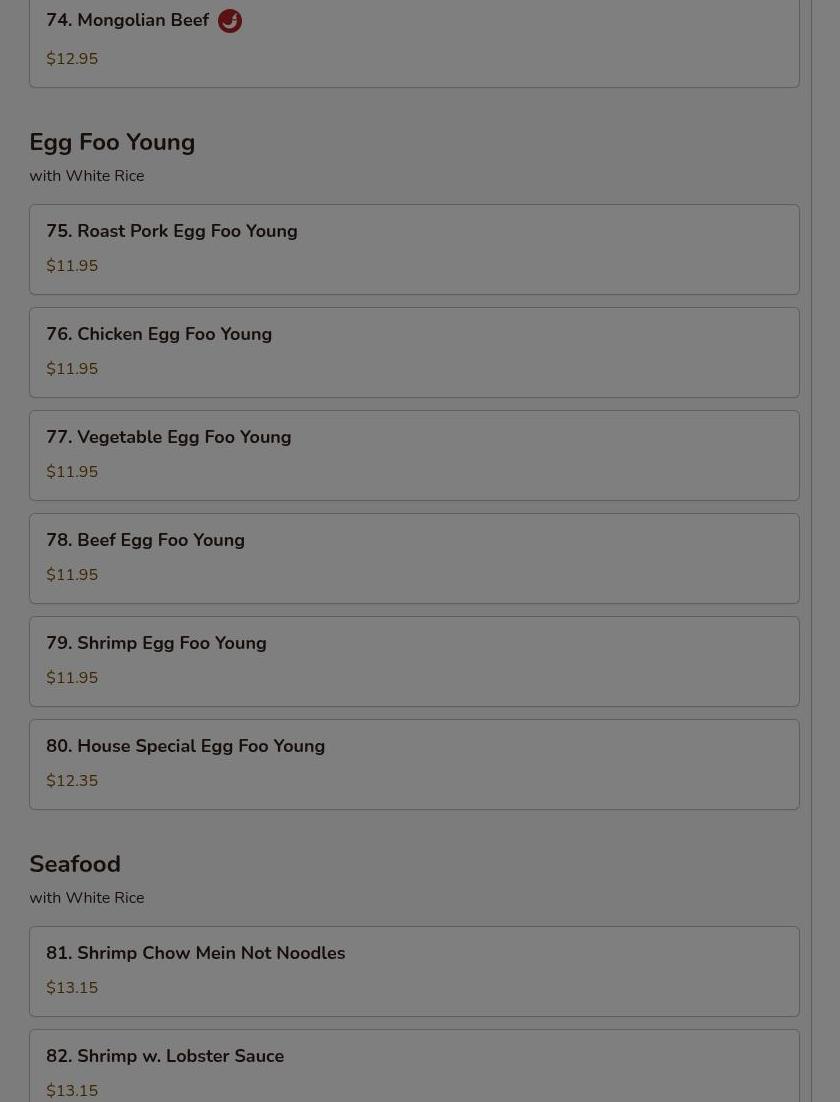Open 80. House Special Egg Foo Young
The image size is (840, 1102).
tap(414, 765)
